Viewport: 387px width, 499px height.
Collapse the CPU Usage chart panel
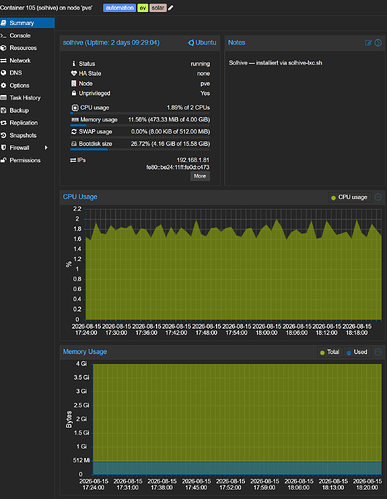click(378, 197)
